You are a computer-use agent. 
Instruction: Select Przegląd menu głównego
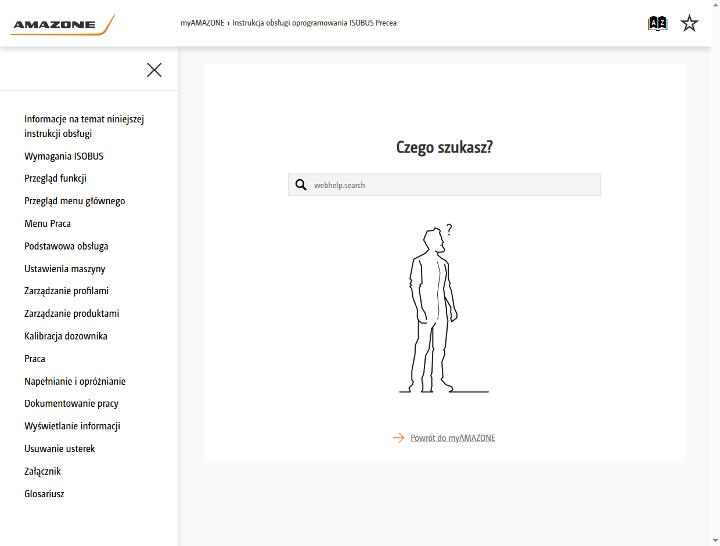[74, 201]
